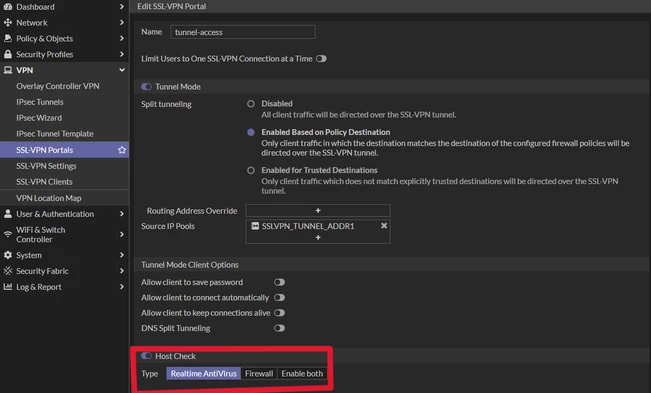651x393 pixels.
Task: Expand the Dashboard menu chevron
Action: (122, 7)
